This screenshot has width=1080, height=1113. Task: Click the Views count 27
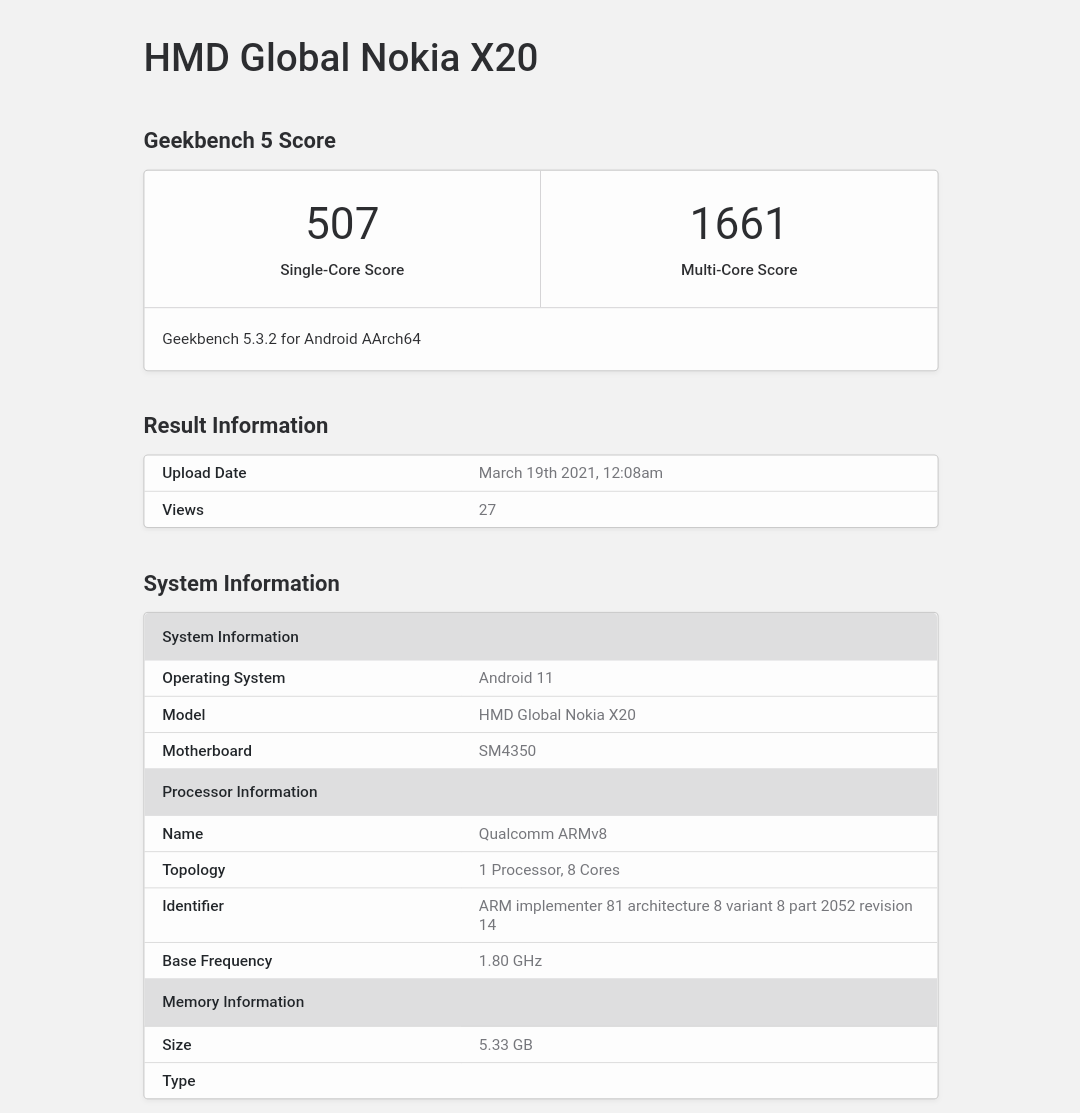click(x=487, y=510)
